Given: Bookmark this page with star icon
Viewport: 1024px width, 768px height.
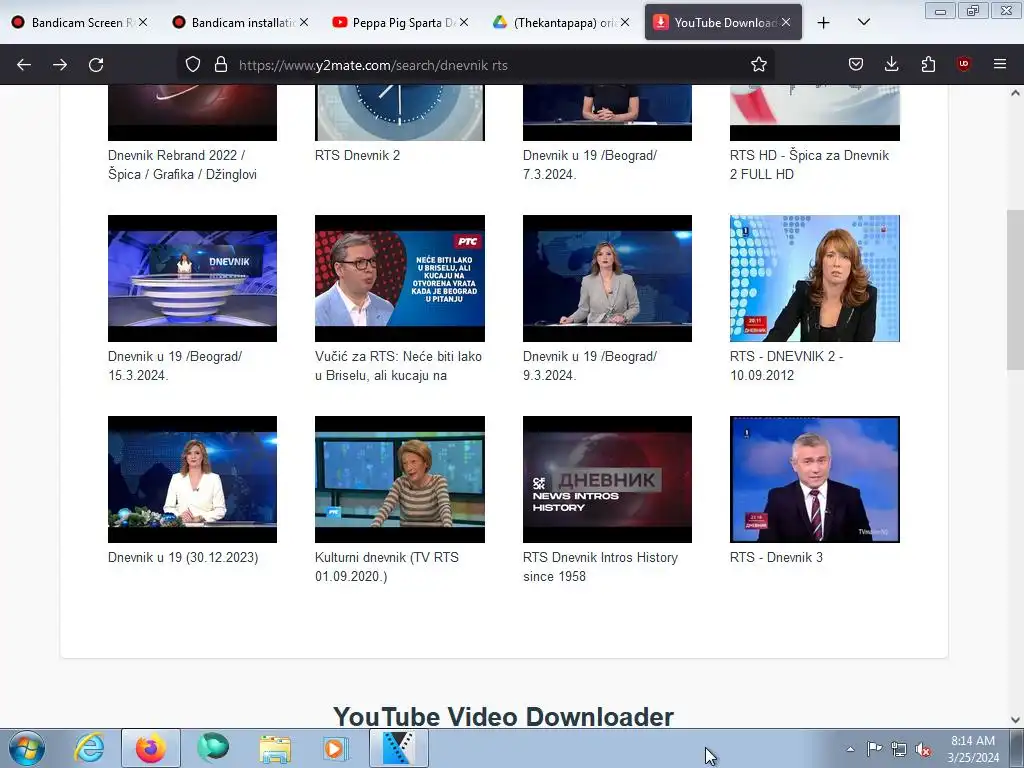Looking at the screenshot, I should (758, 65).
